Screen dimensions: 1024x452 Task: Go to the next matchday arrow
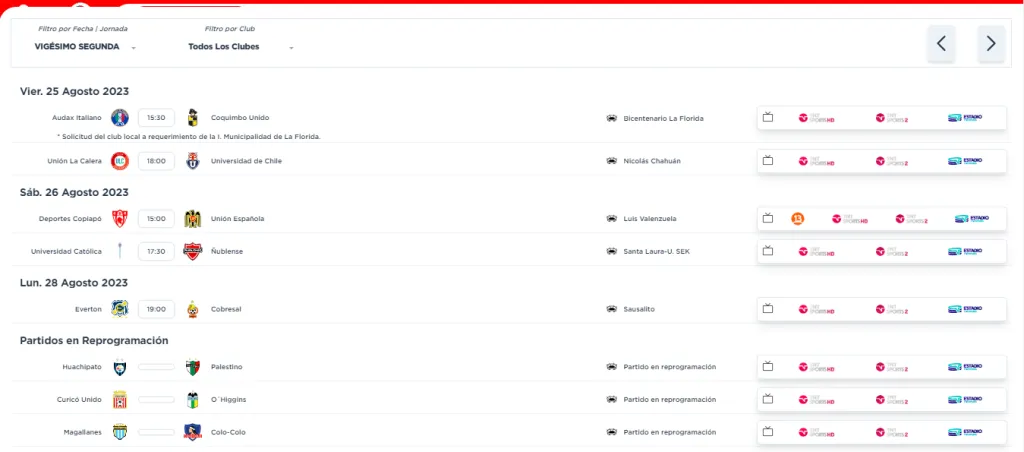[x=991, y=44]
